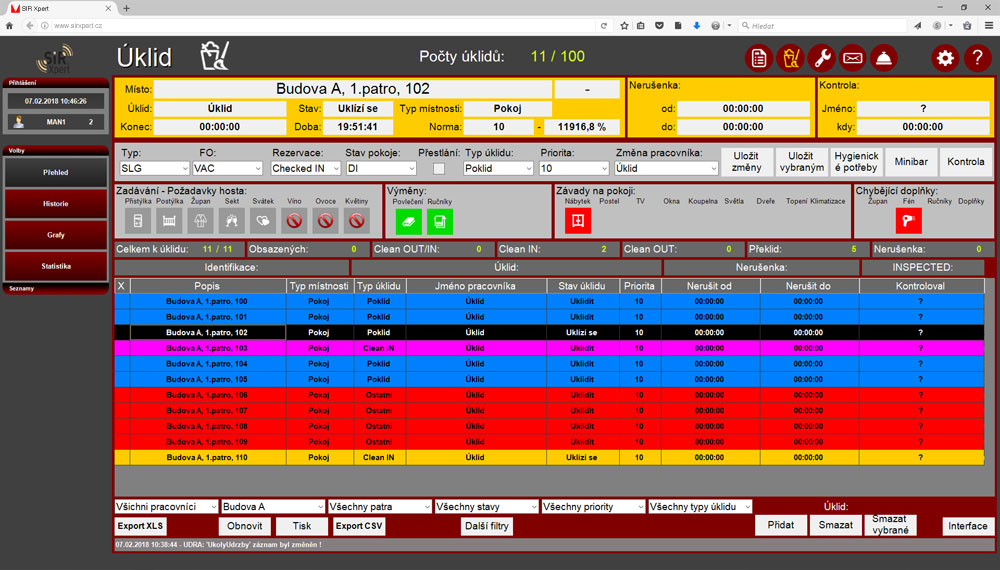Toggle the Župan guest request
Viewport: 1000px width, 570px height.
click(x=201, y=221)
